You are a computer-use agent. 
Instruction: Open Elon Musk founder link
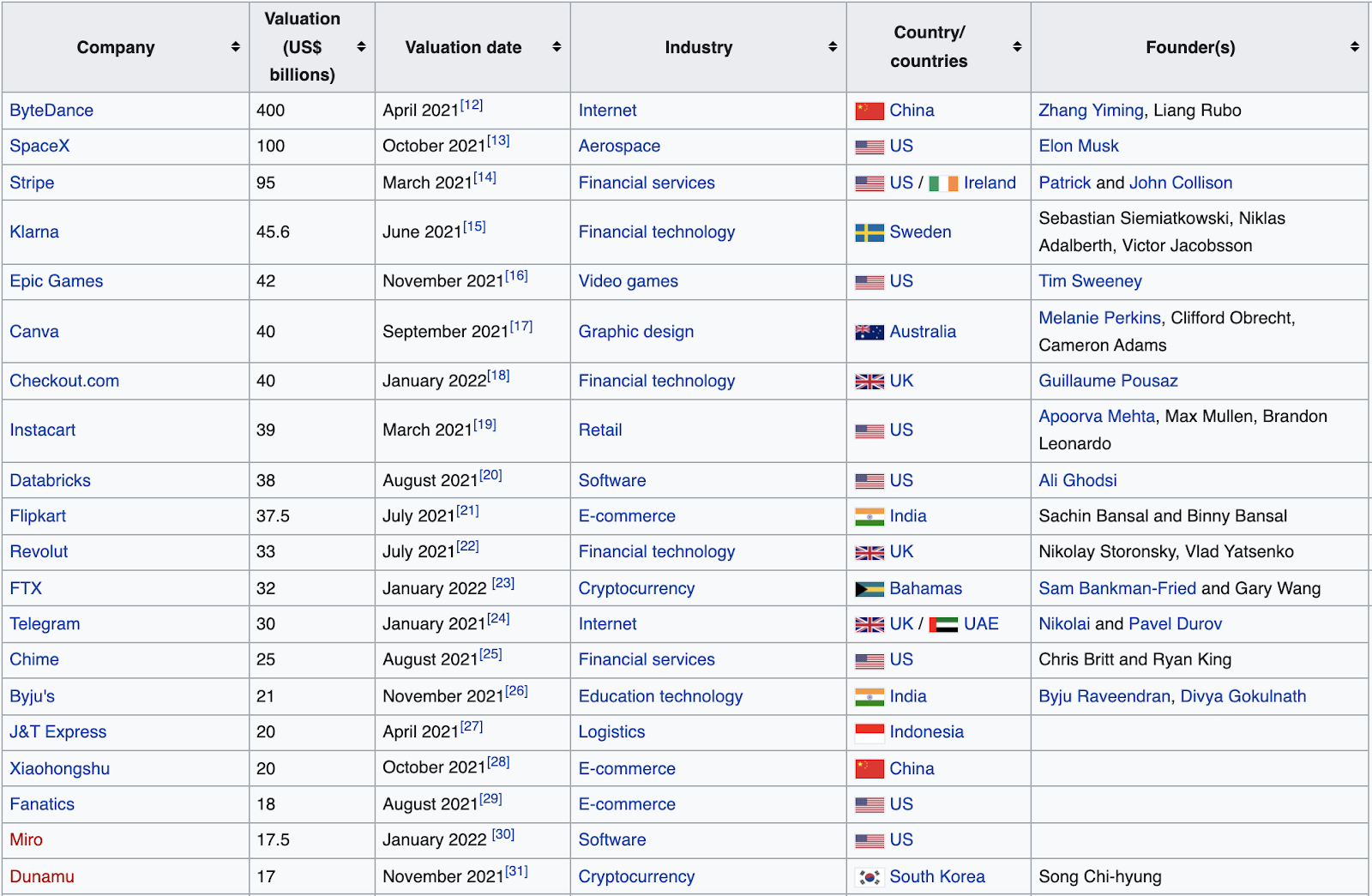(x=1079, y=146)
